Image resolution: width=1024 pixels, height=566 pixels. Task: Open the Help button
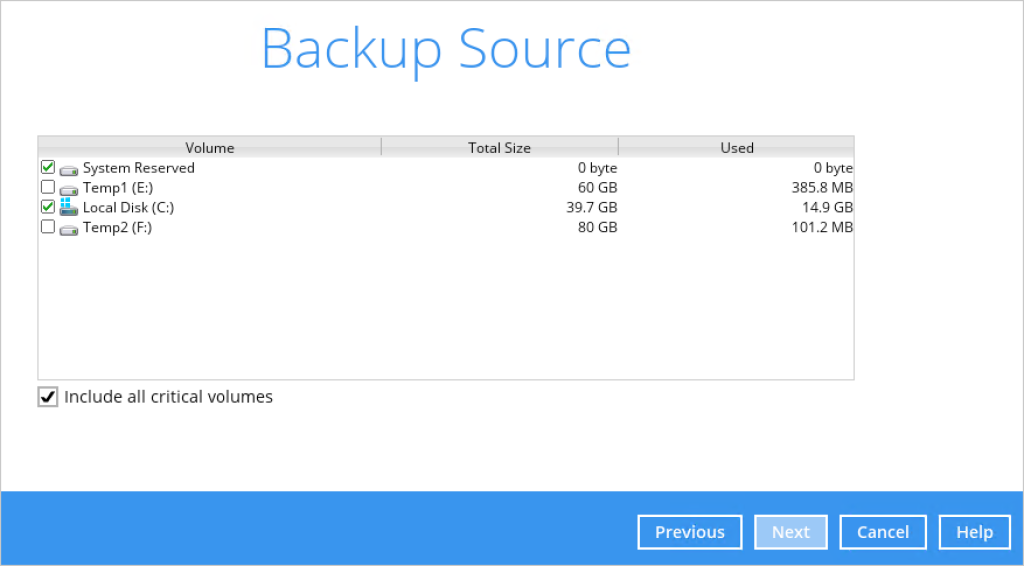974,532
